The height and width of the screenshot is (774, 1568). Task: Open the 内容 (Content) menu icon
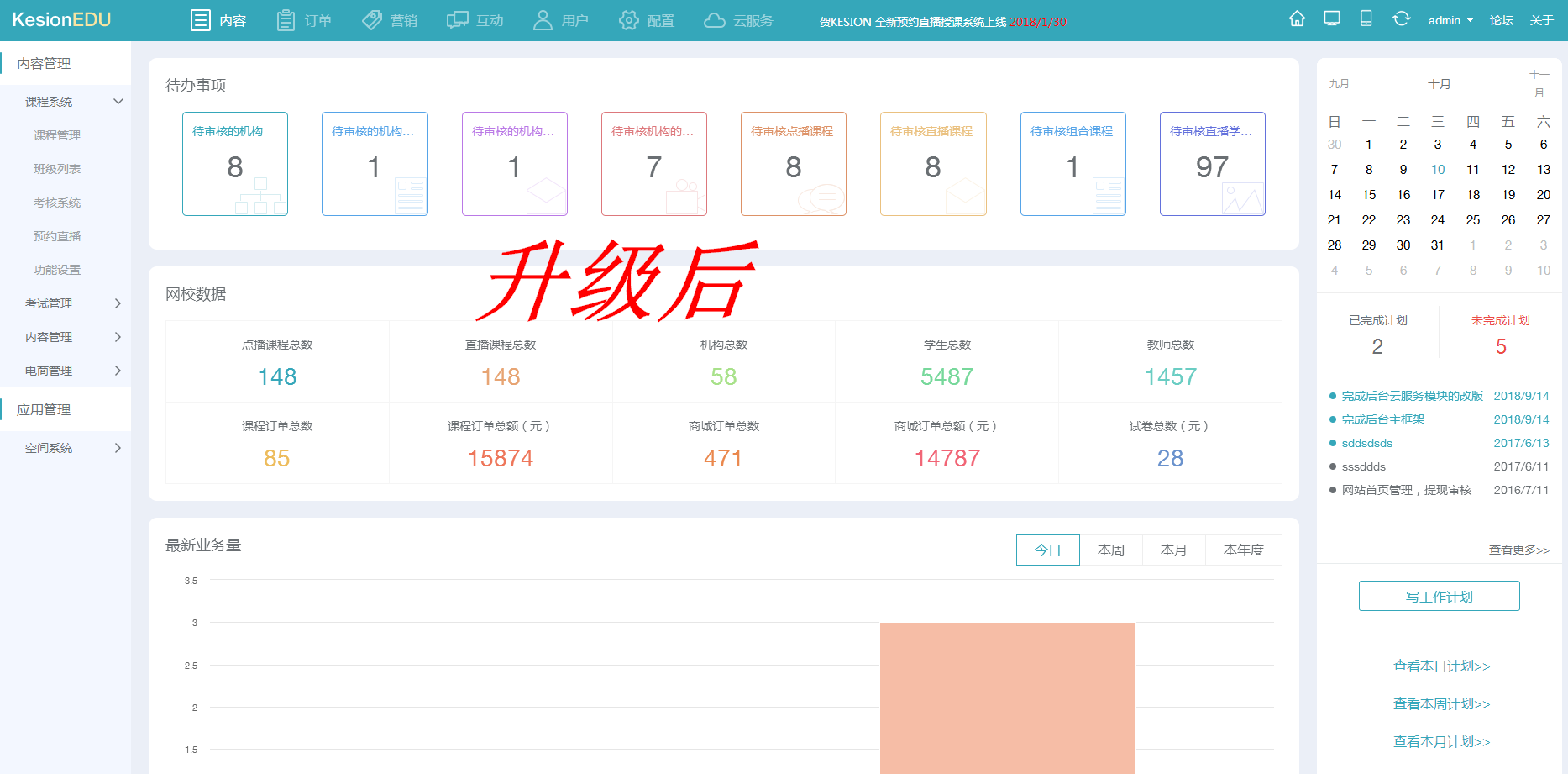pos(199,19)
